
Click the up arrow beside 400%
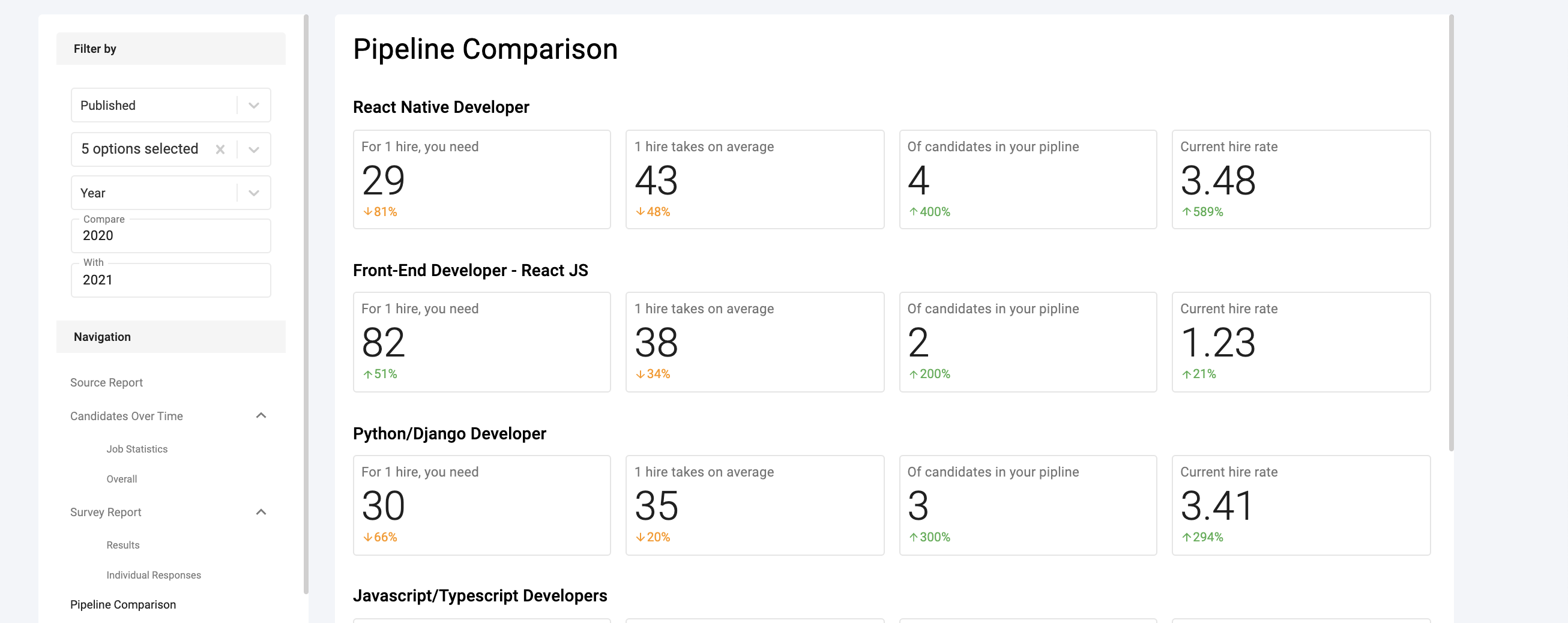click(914, 212)
